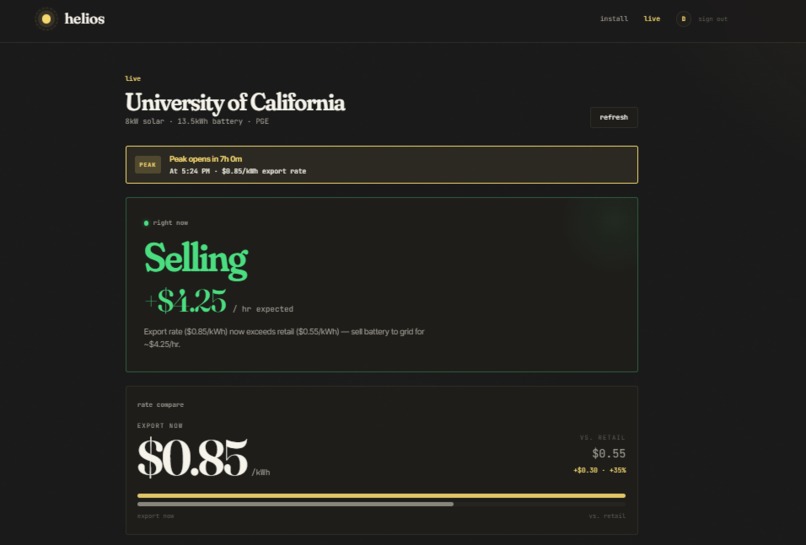Image resolution: width=806 pixels, height=545 pixels.
Task: Click the green right now status dot
Action: [146, 223]
